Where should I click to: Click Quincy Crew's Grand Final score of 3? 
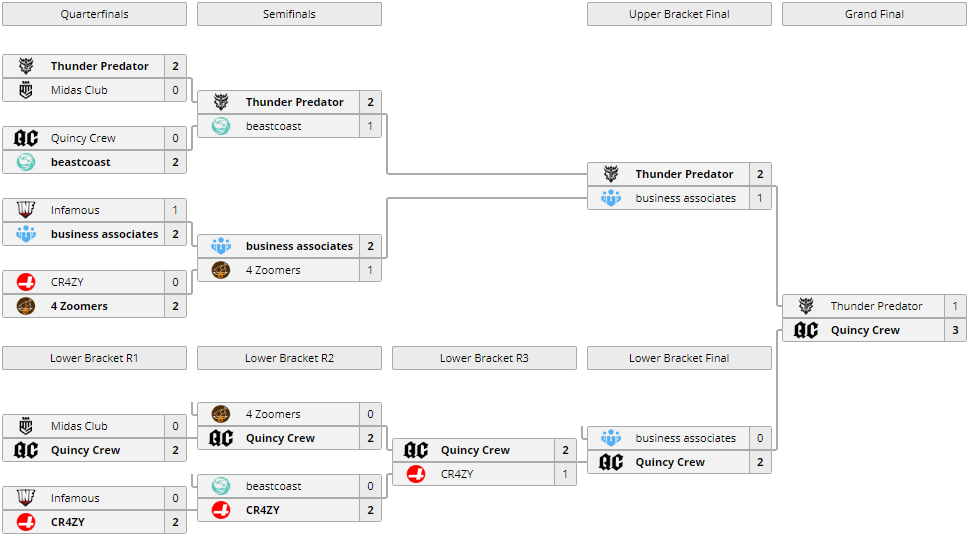point(955,330)
